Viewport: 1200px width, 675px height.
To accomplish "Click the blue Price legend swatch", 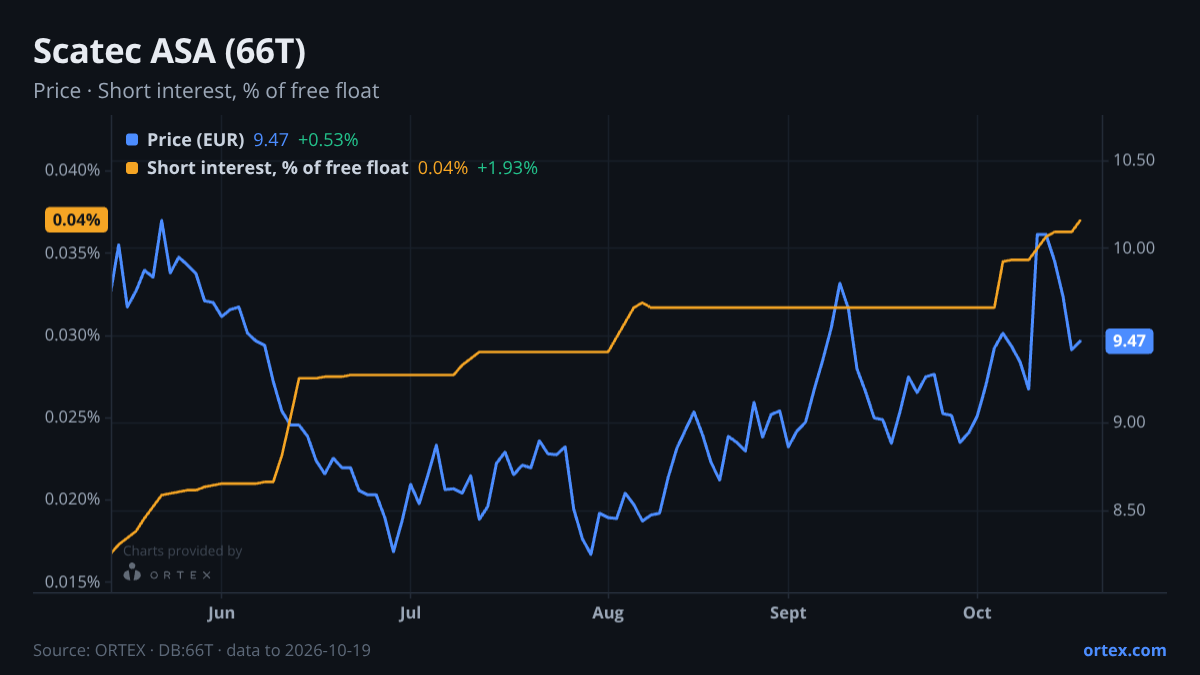I will click(132, 140).
